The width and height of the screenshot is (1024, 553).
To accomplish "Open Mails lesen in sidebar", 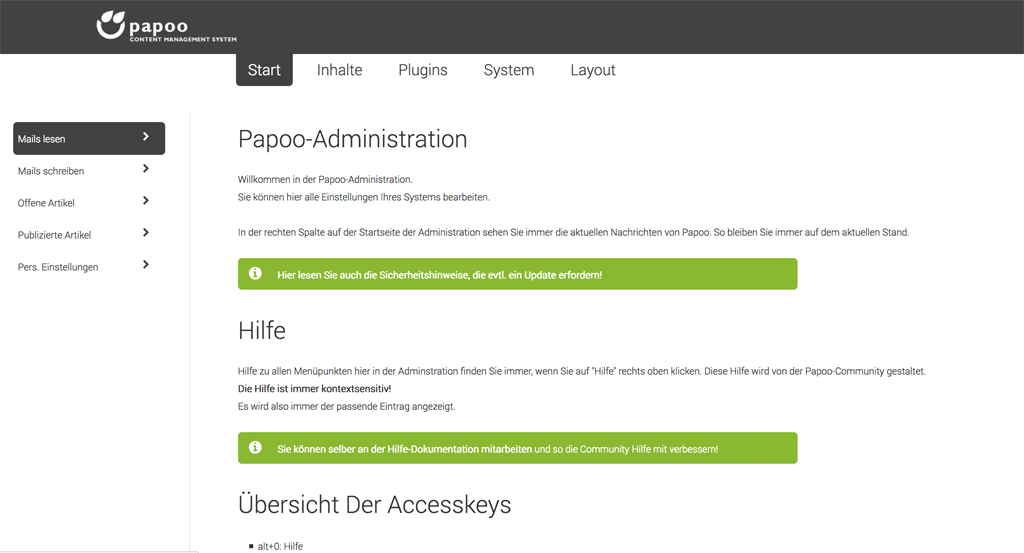I will pos(89,138).
